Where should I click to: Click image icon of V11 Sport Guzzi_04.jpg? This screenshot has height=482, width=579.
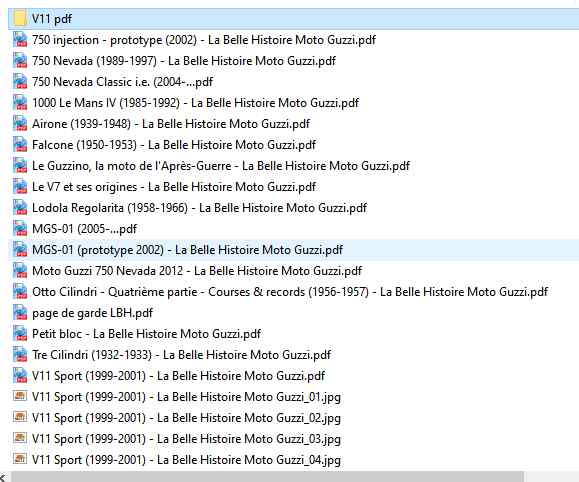coord(20,459)
